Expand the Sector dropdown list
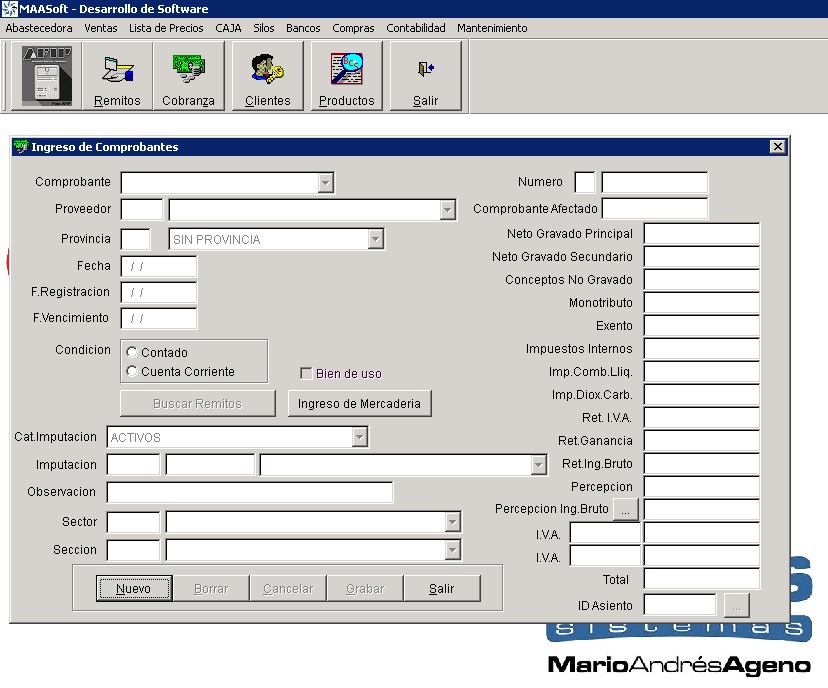 point(452,523)
